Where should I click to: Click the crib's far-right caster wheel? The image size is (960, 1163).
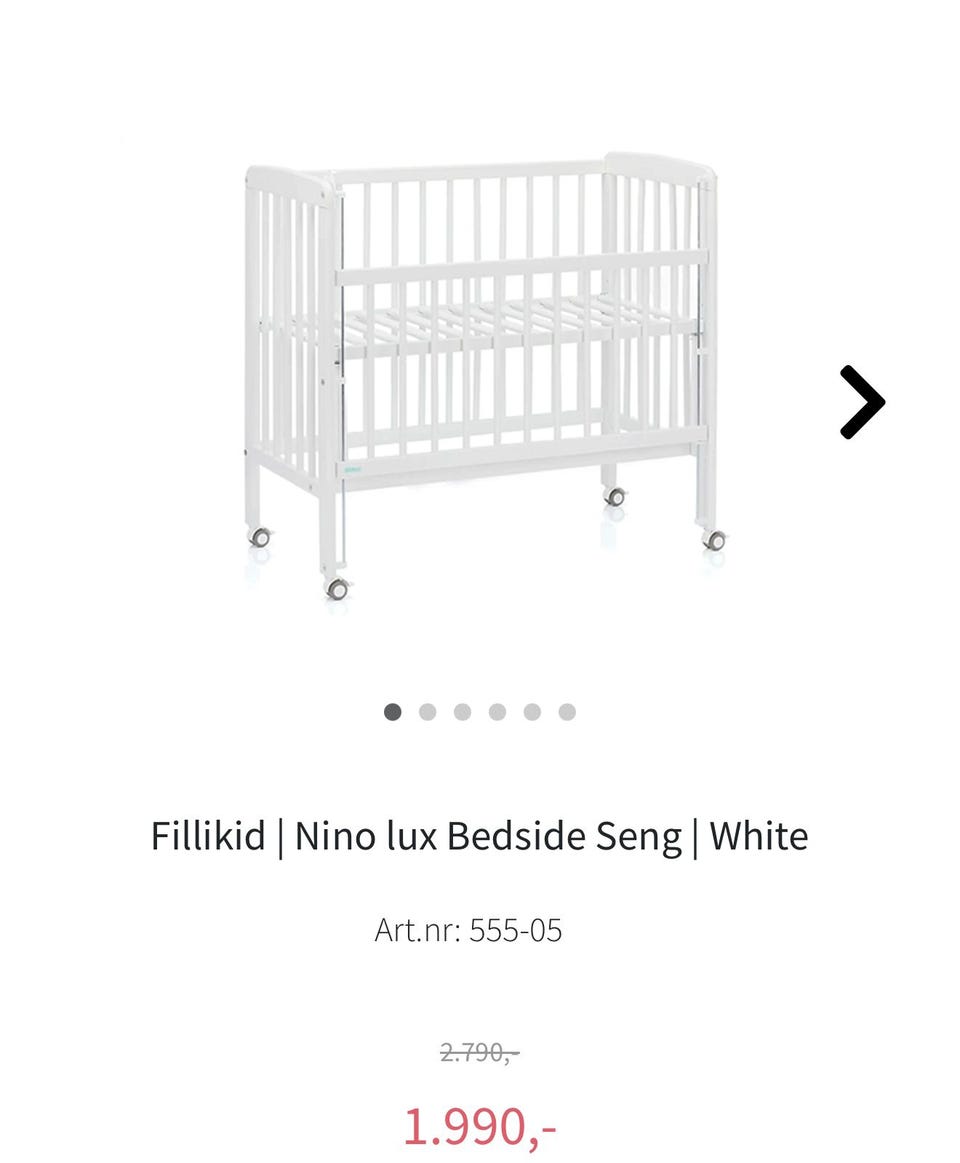714,540
